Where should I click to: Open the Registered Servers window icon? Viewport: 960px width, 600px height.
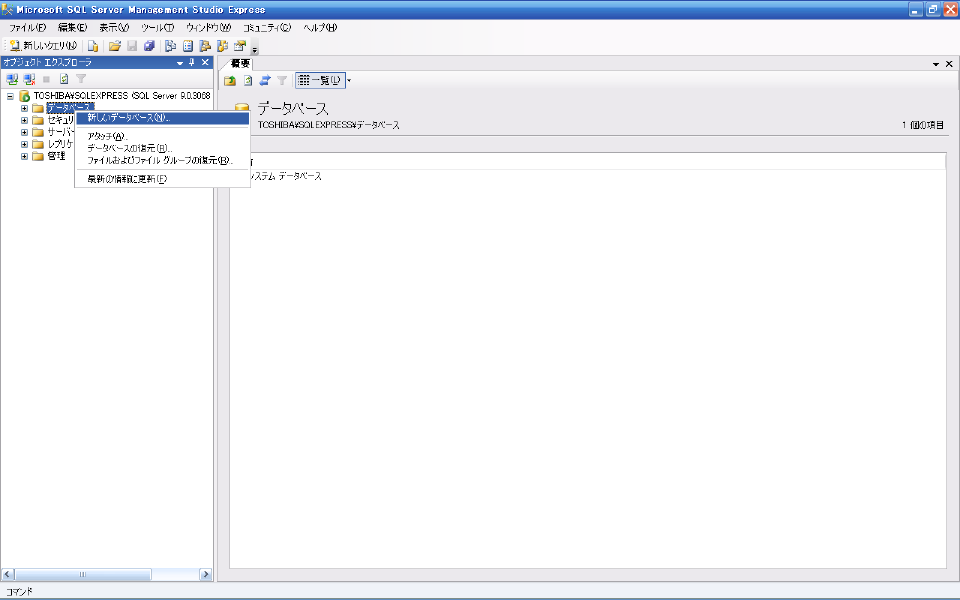[171, 46]
